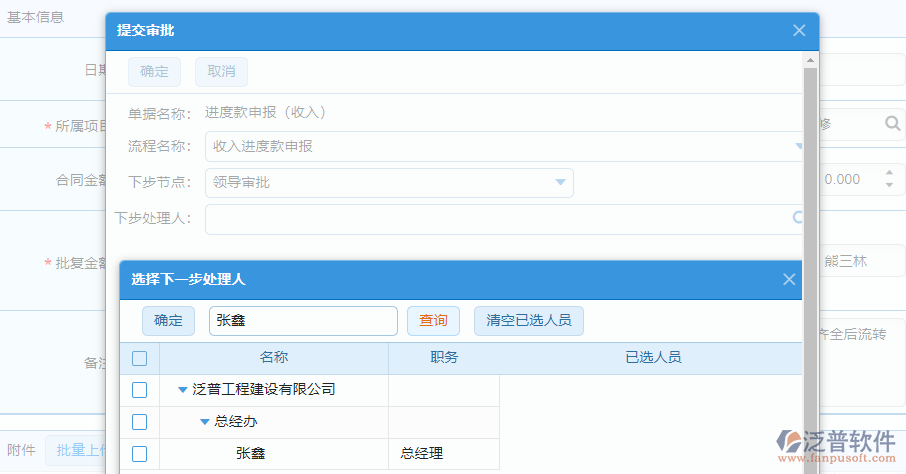Tick the checkbox for 张鑫
The image size is (906, 474).
click(140, 454)
